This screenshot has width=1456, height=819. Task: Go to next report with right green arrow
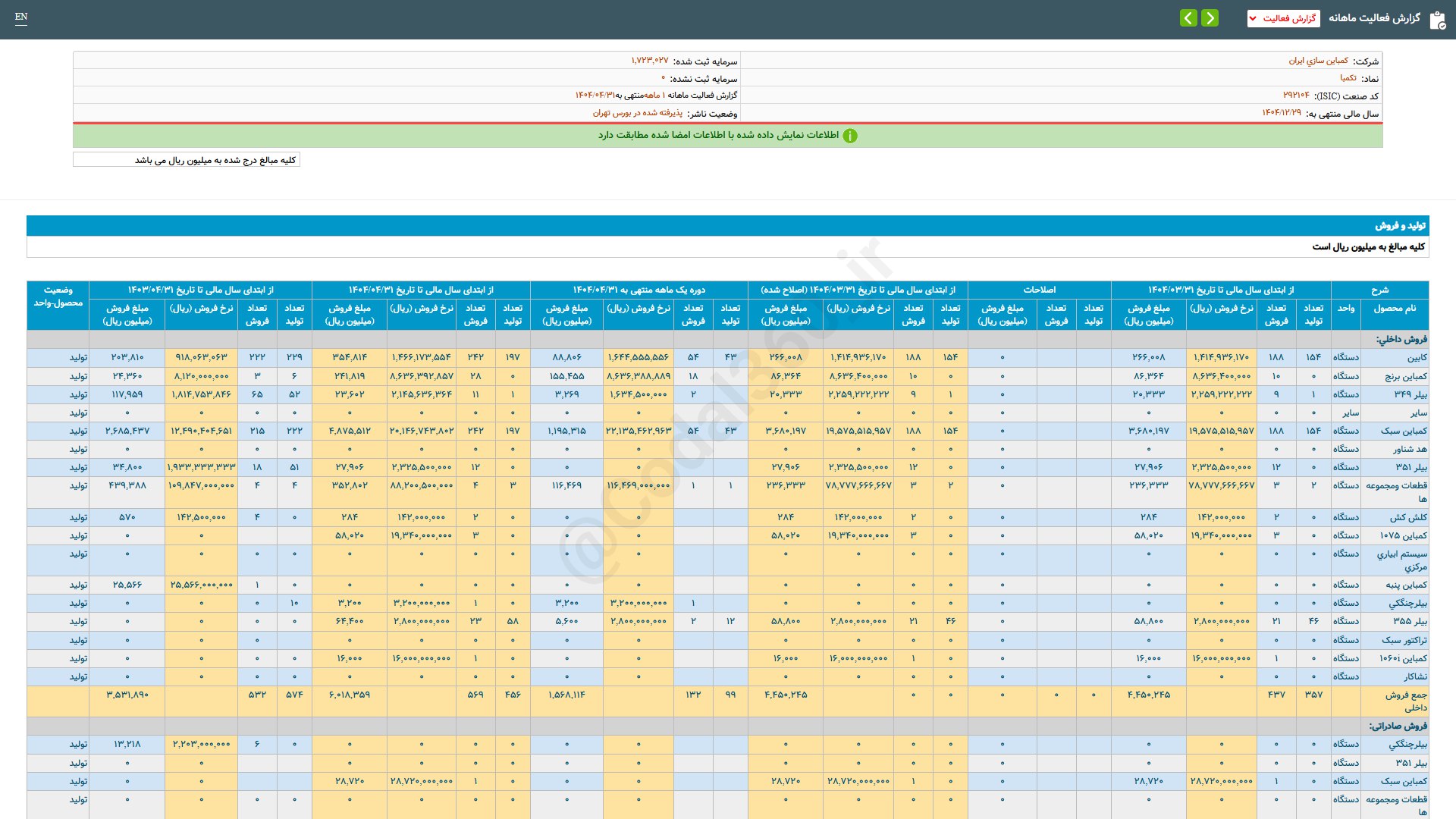coord(1210,17)
